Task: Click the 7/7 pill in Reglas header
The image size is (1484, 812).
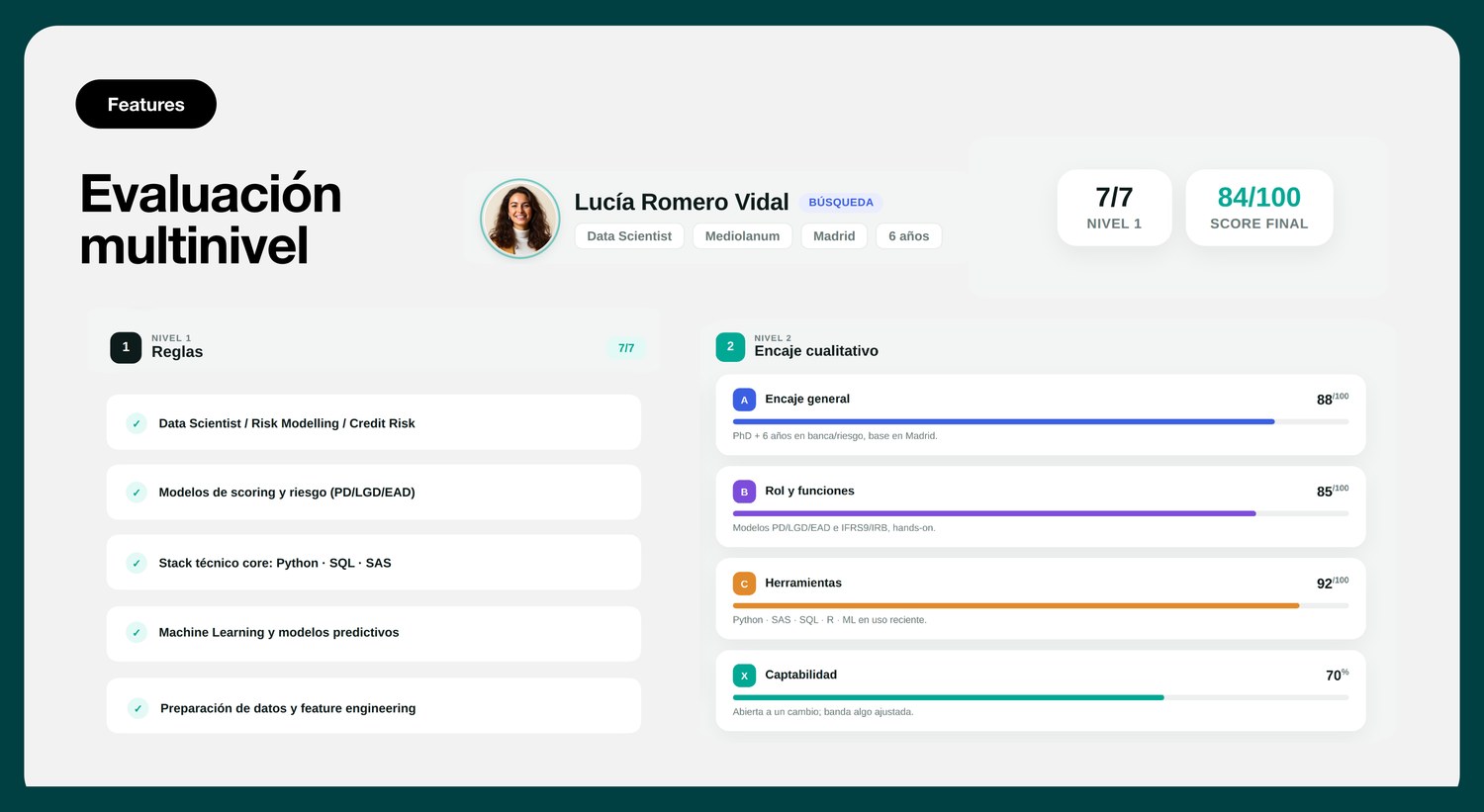Action: (626, 348)
